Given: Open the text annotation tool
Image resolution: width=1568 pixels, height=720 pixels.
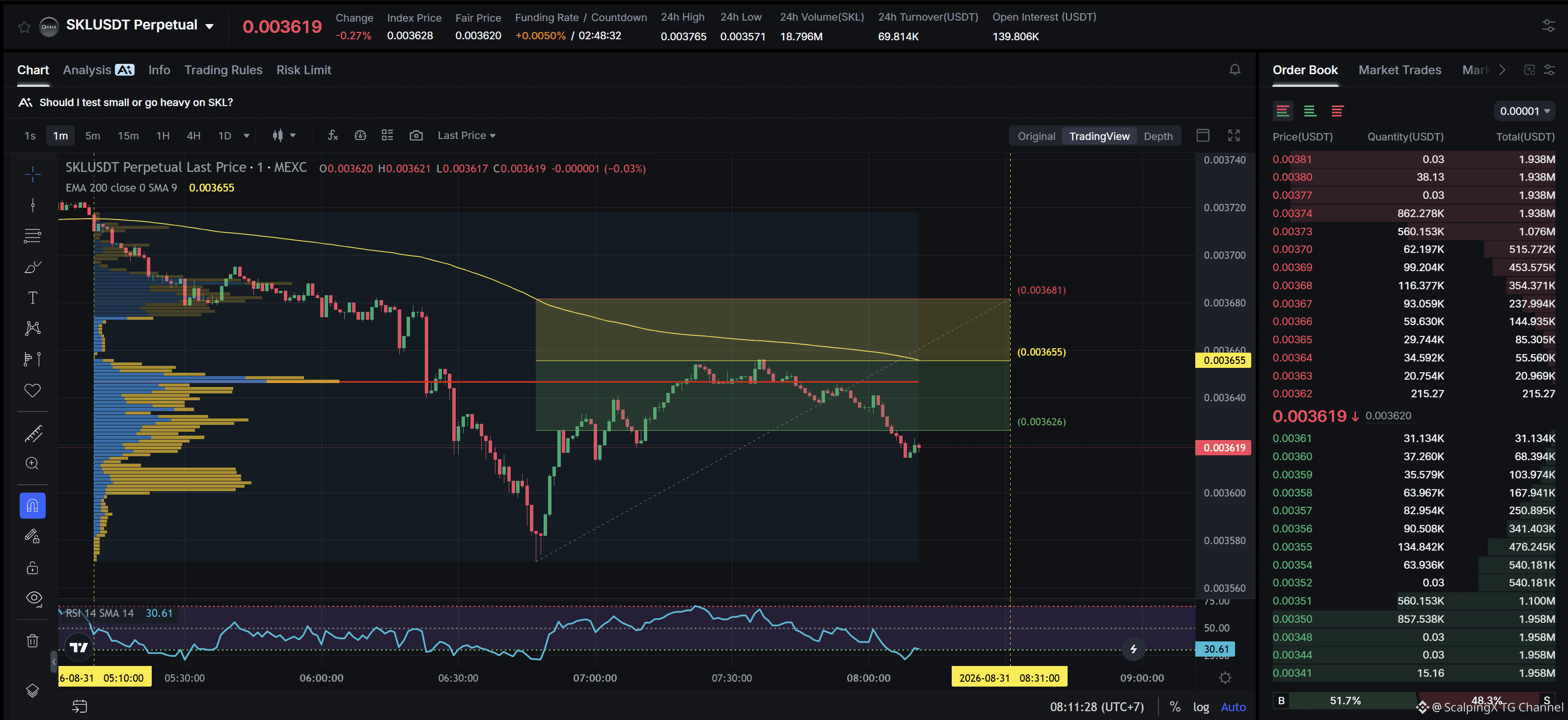Looking at the screenshot, I should point(33,298).
